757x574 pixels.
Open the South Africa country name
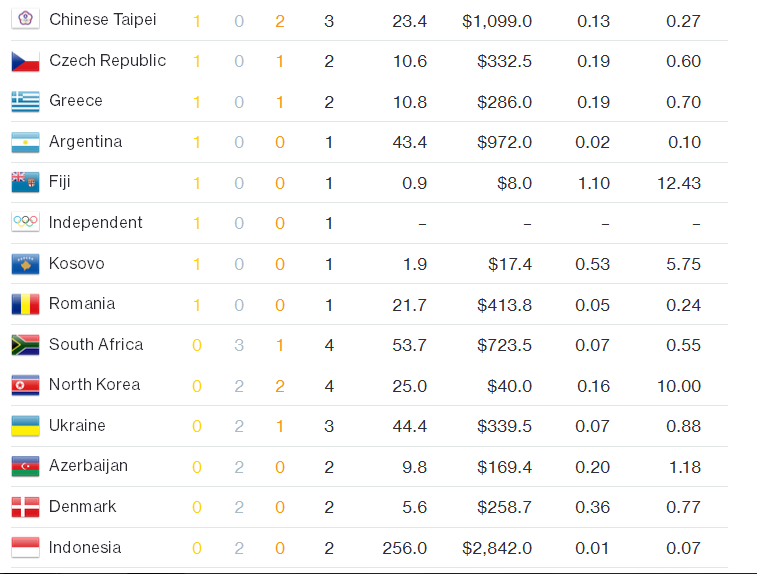pos(96,344)
